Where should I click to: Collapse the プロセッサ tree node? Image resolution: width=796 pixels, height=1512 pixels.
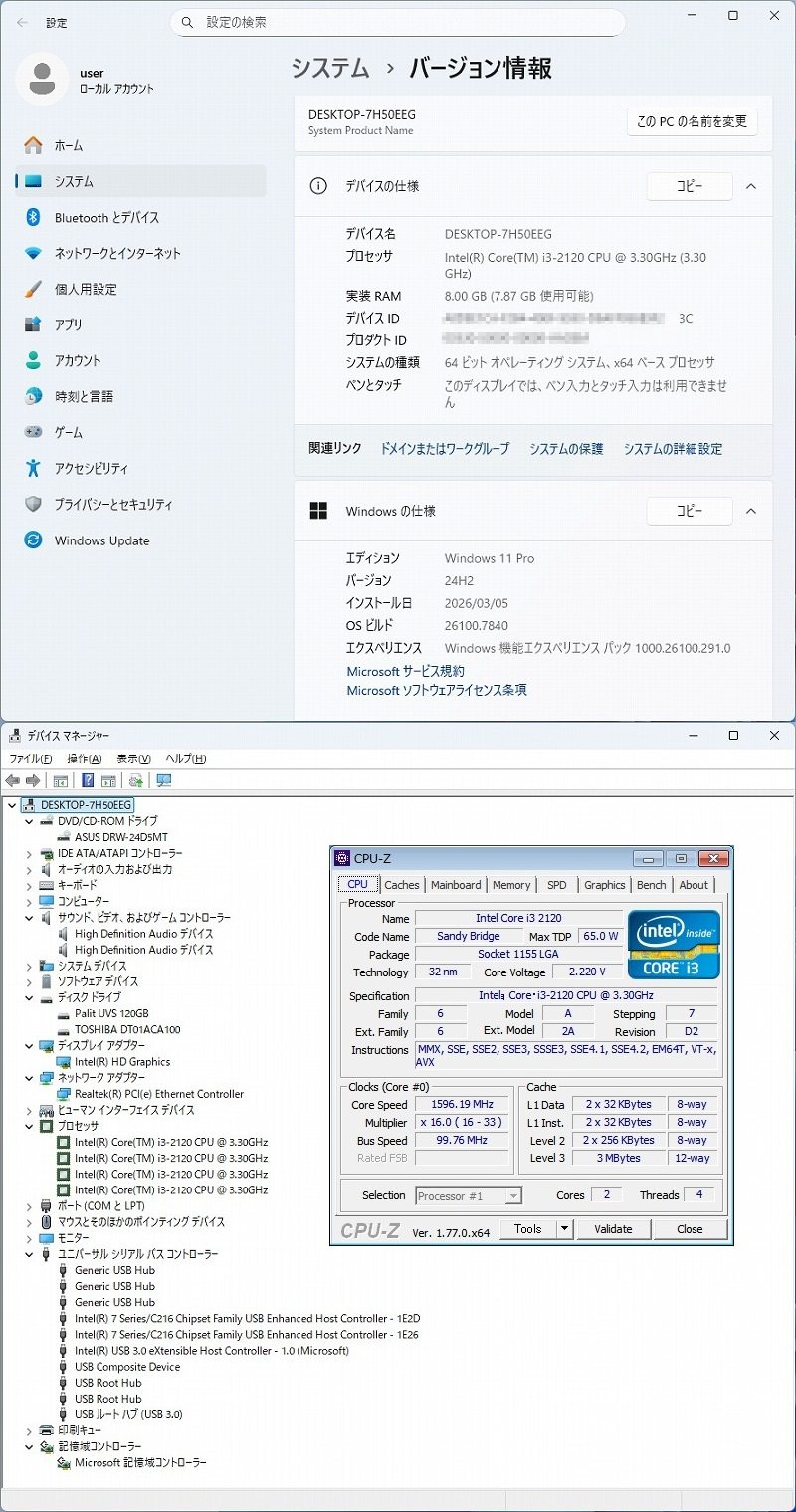coord(29,1126)
